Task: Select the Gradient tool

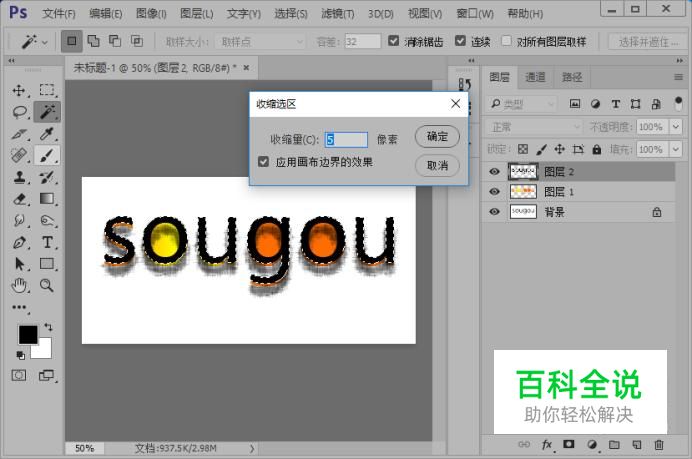Action: 47,199
